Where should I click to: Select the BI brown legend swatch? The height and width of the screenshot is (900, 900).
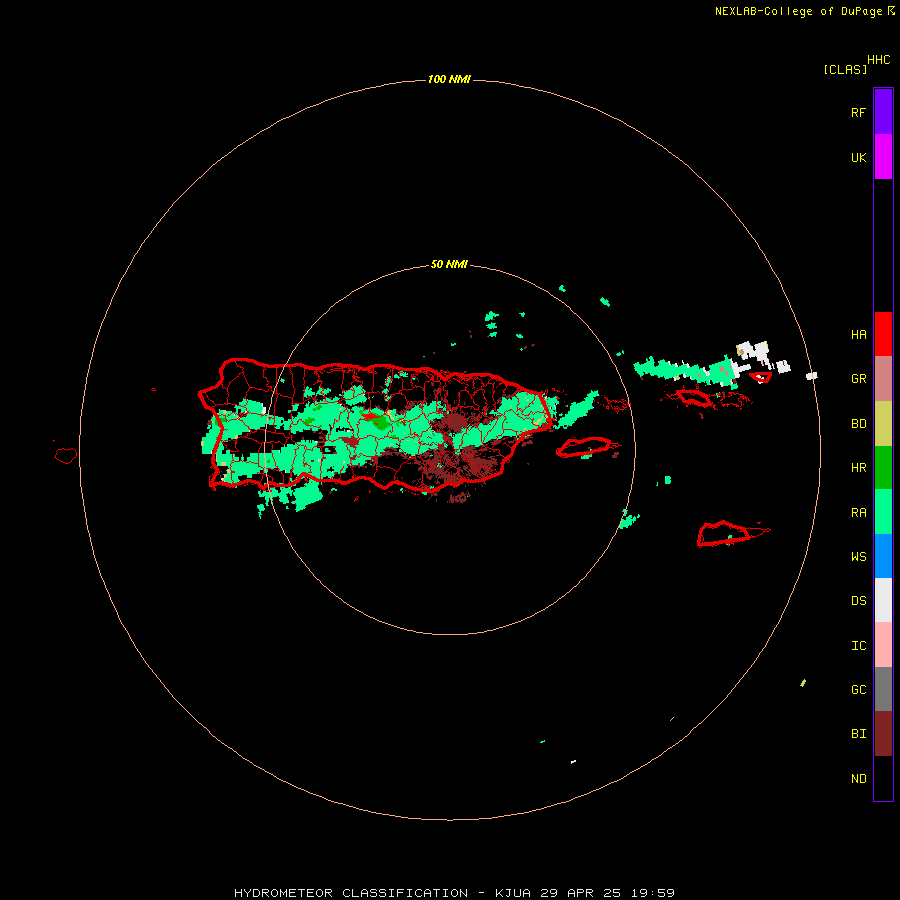tap(883, 734)
